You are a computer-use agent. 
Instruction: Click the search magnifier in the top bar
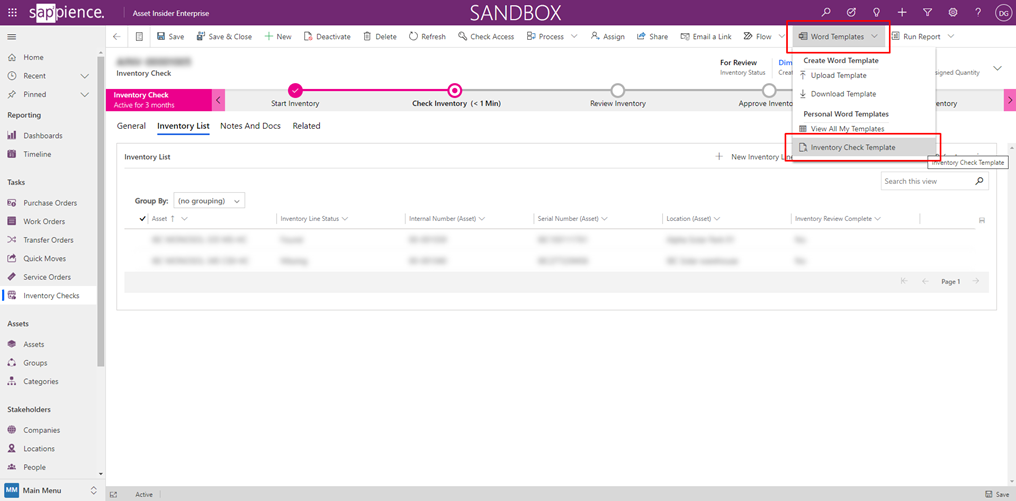coord(826,12)
